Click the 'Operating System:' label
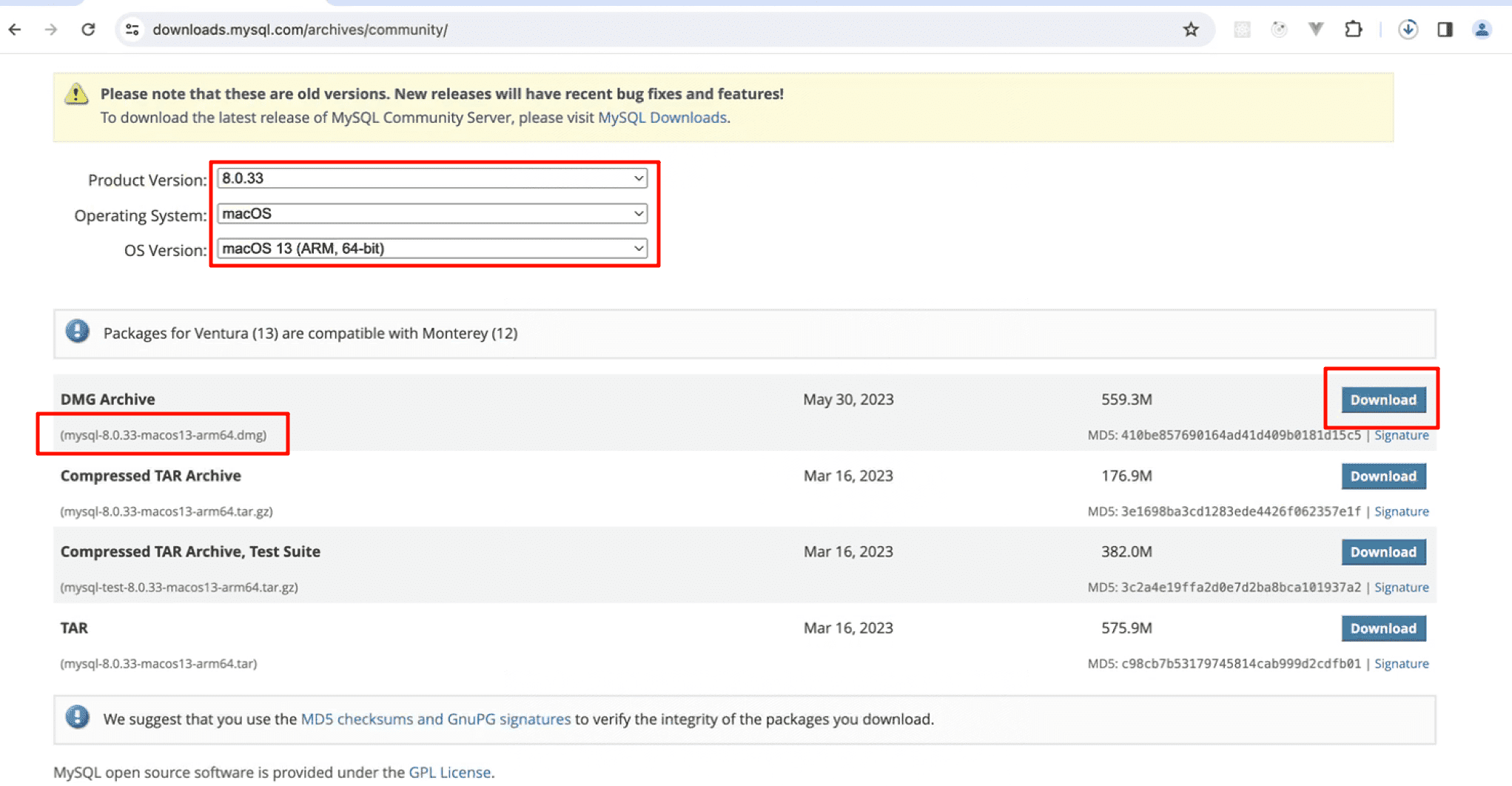Image resolution: width=1512 pixels, height=786 pixels. [x=141, y=216]
